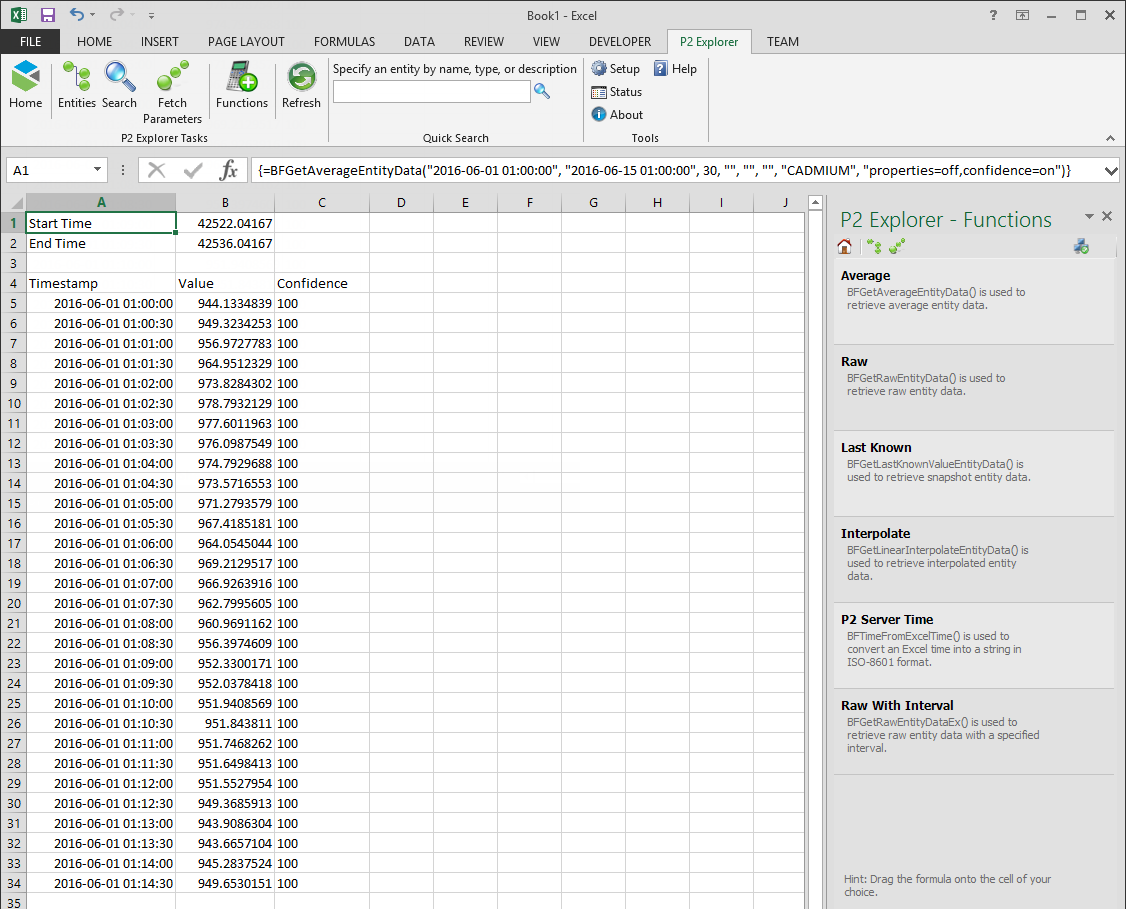Collapse the ribbon using the caret

pos(1109,138)
